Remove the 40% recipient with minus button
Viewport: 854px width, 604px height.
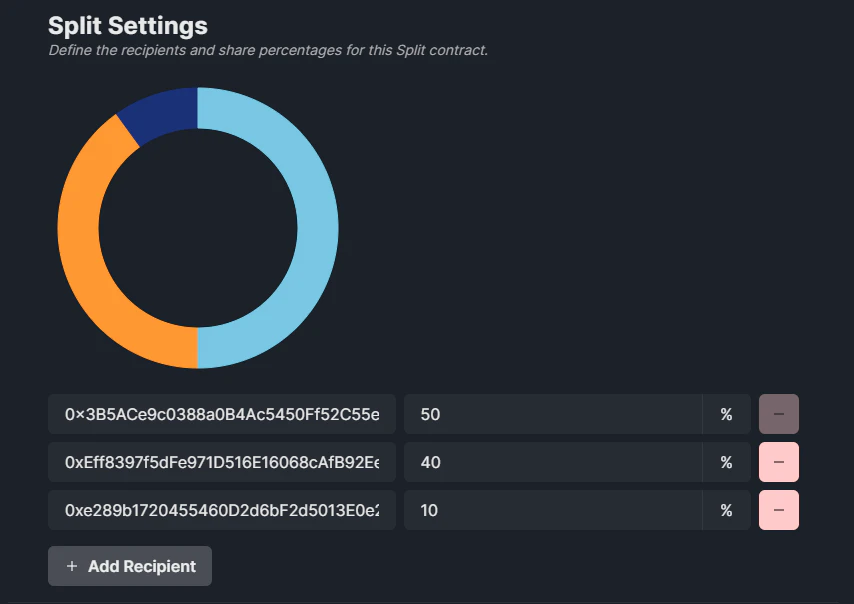779,462
